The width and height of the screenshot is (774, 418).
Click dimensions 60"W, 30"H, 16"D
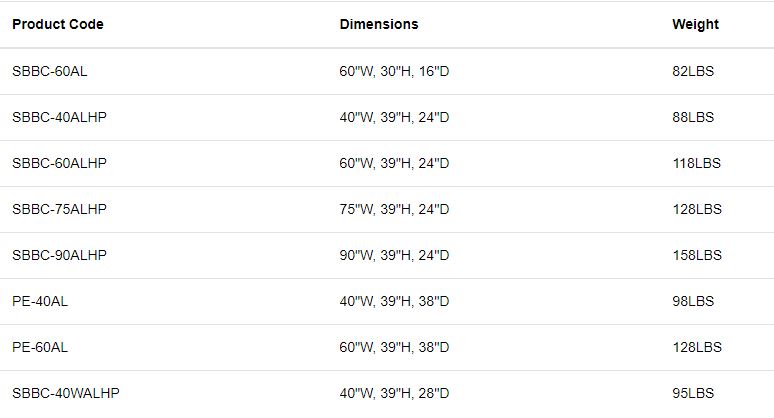[x=394, y=72]
